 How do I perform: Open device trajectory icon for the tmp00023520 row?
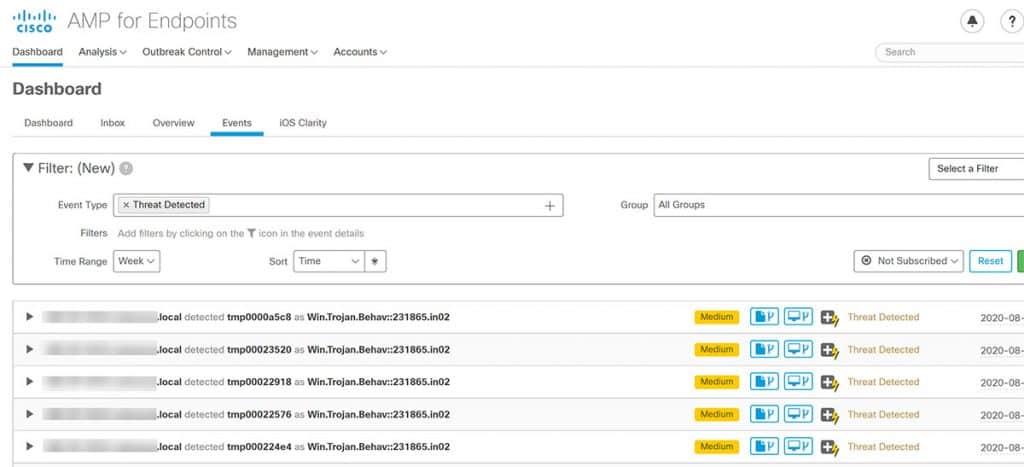(x=798, y=349)
